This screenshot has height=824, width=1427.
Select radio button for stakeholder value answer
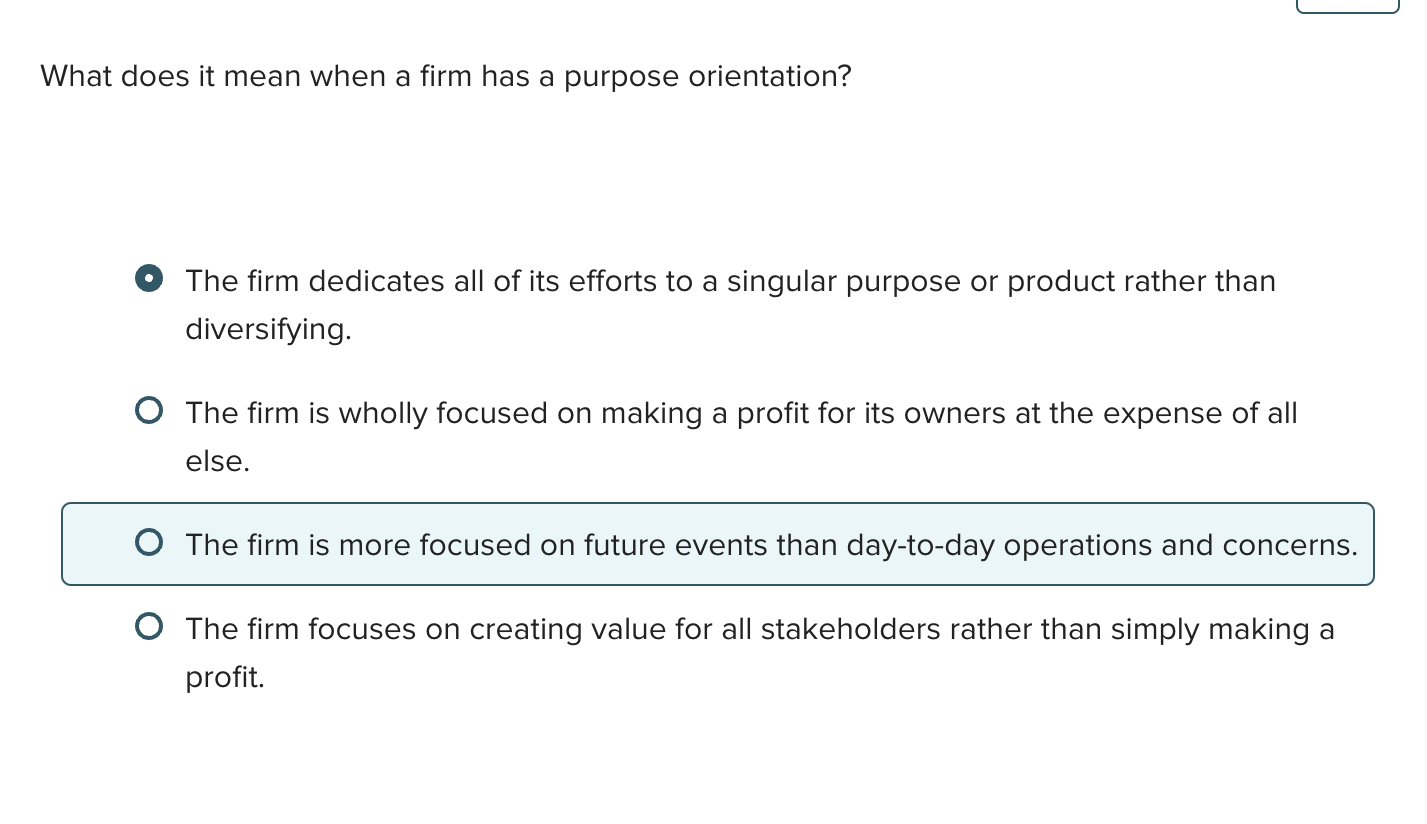click(x=148, y=625)
